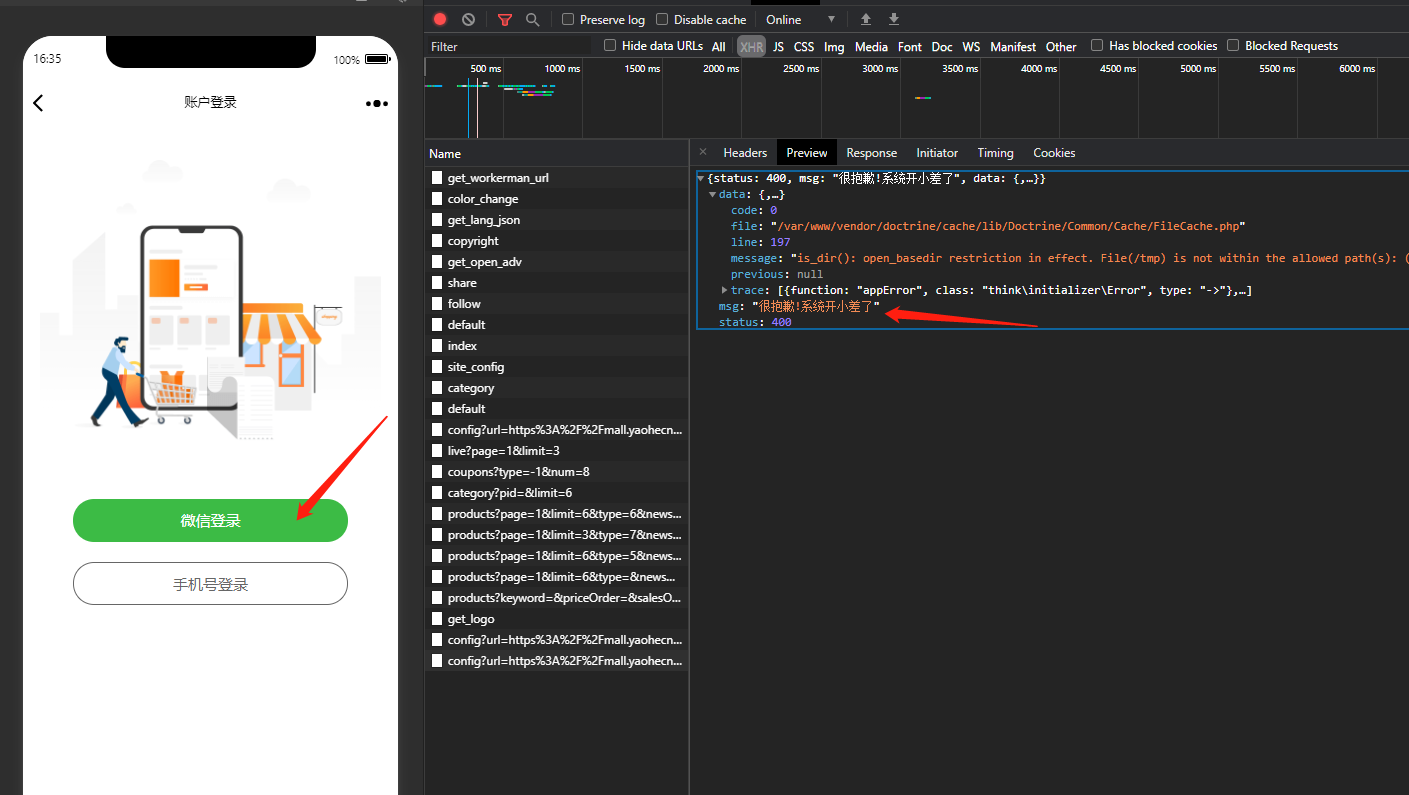Tick the Blocked Requests checkbox
The image size is (1409, 795).
point(1233,45)
